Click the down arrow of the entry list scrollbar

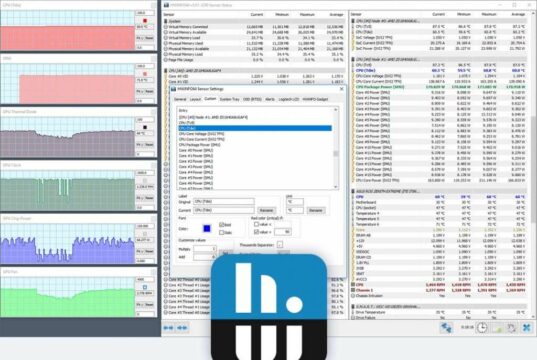pos(336,187)
